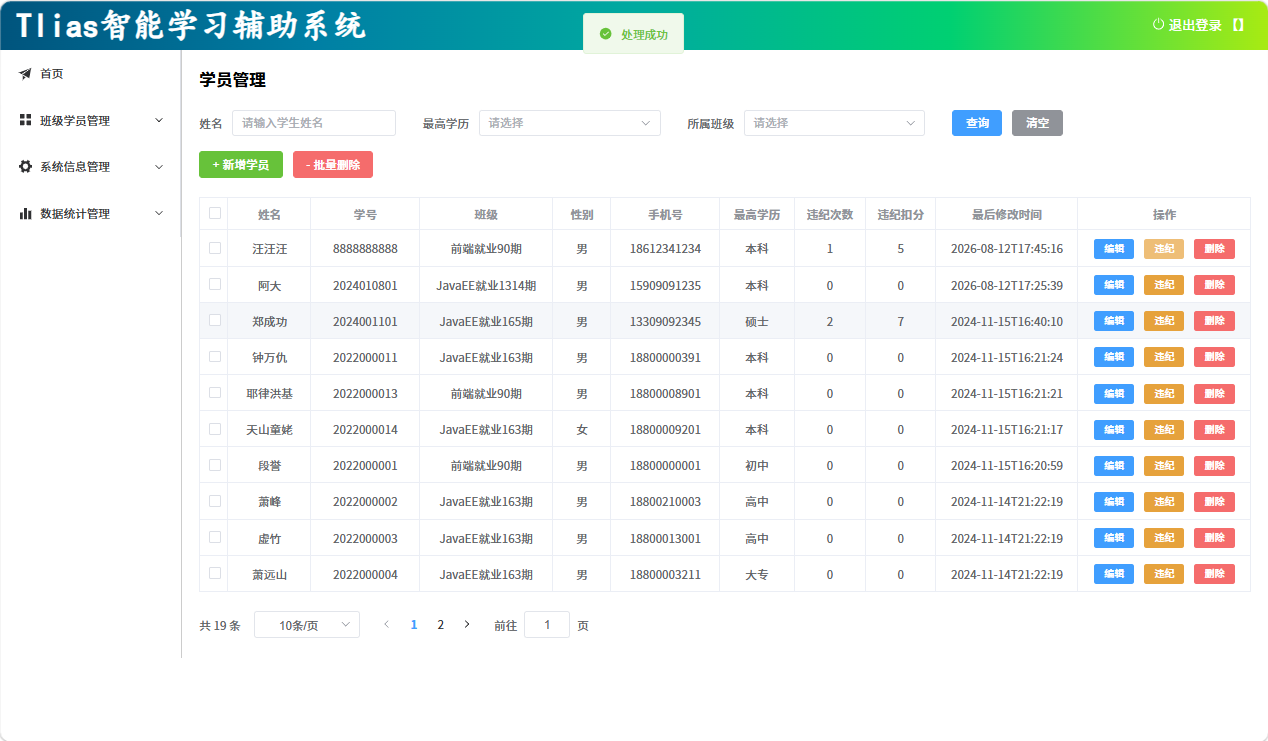Click the 数据统计管理 bar chart icon
Image resolution: width=1268 pixels, height=741 pixels.
click(26, 213)
